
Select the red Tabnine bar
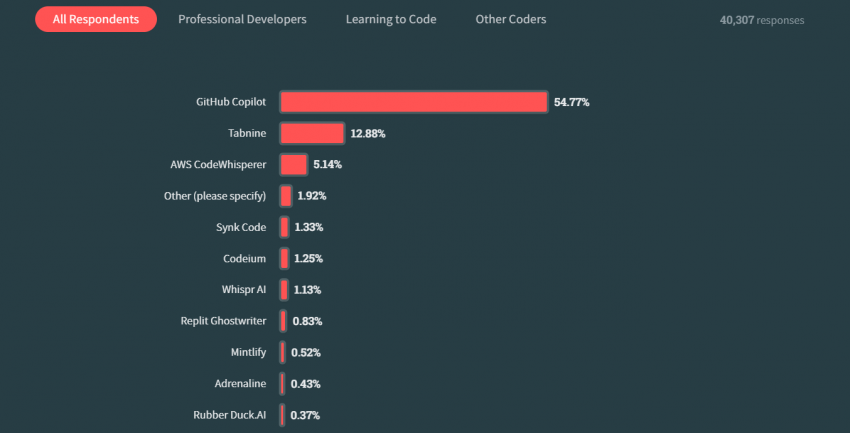click(x=312, y=133)
